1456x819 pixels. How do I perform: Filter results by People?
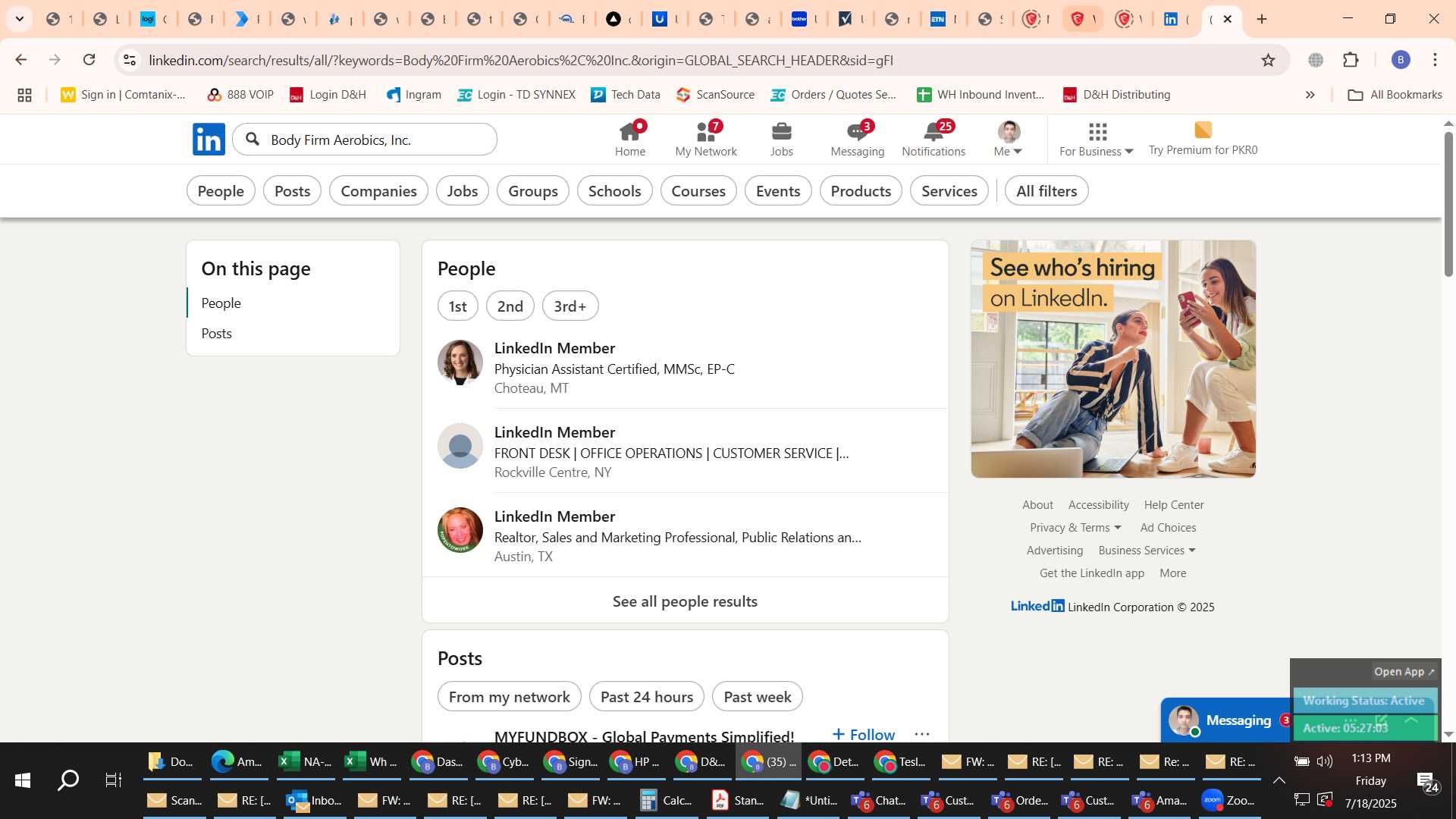pyautogui.click(x=221, y=191)
